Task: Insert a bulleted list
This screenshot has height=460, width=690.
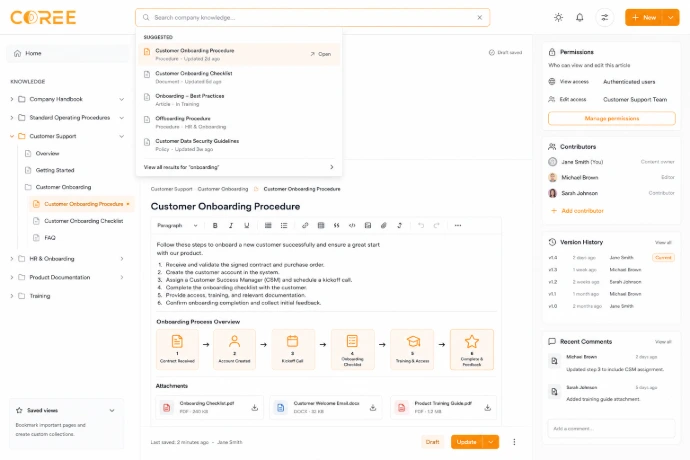Action: (x=284, y=225)
